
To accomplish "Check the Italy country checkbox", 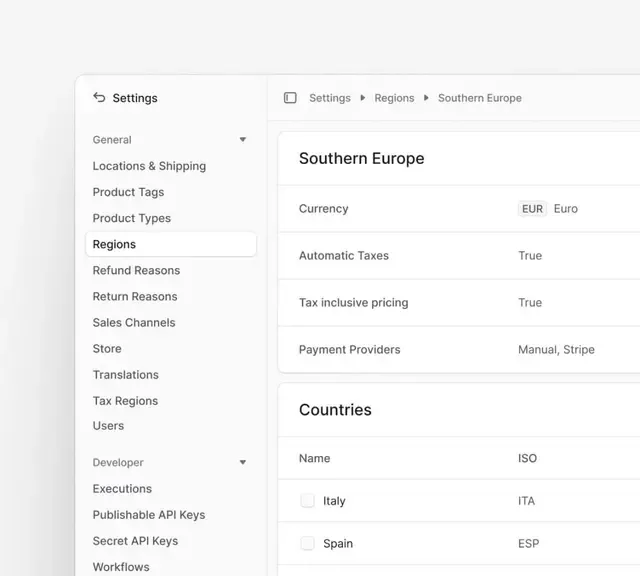I will tap(307, 500).
